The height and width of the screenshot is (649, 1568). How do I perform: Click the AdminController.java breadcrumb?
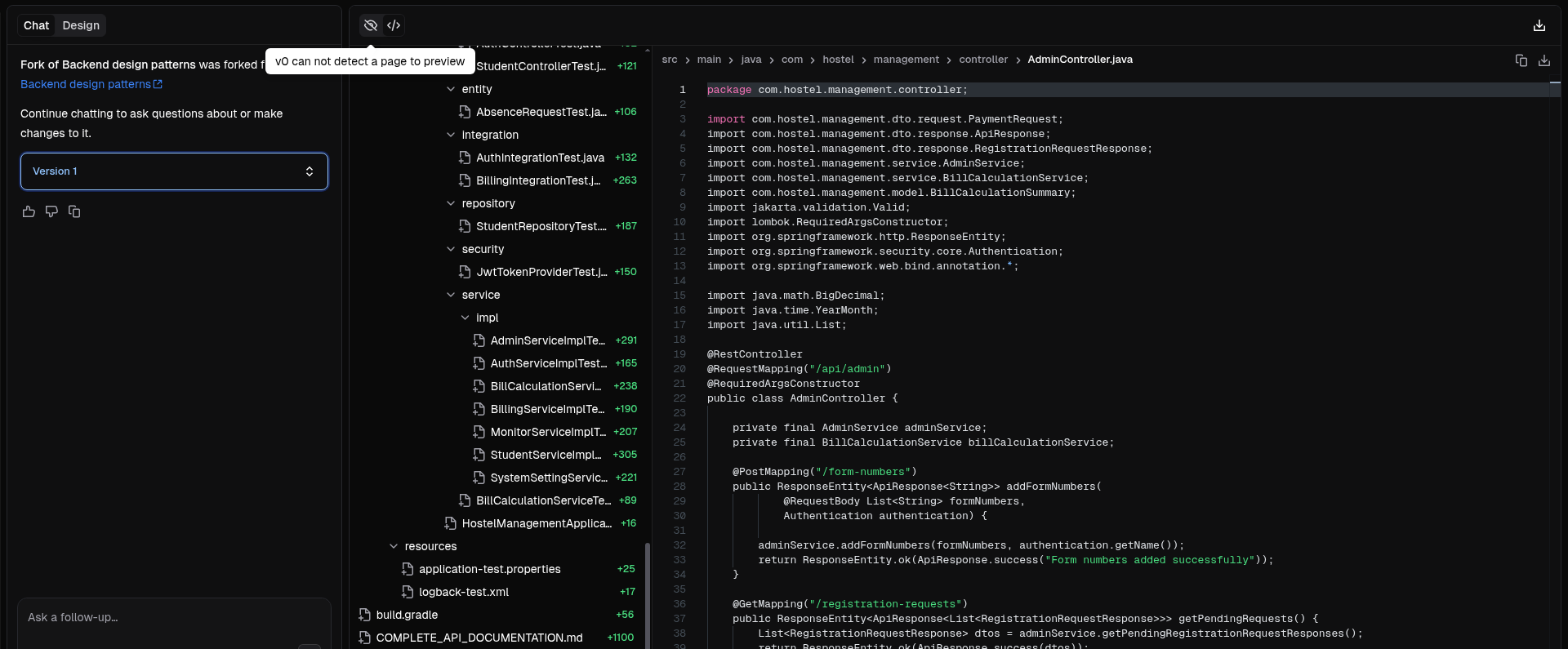coord(1080,60)
